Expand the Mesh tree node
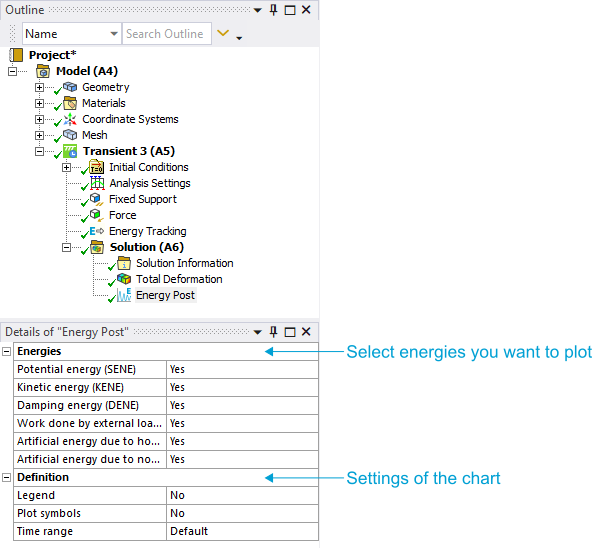 [x=39, y=135]
